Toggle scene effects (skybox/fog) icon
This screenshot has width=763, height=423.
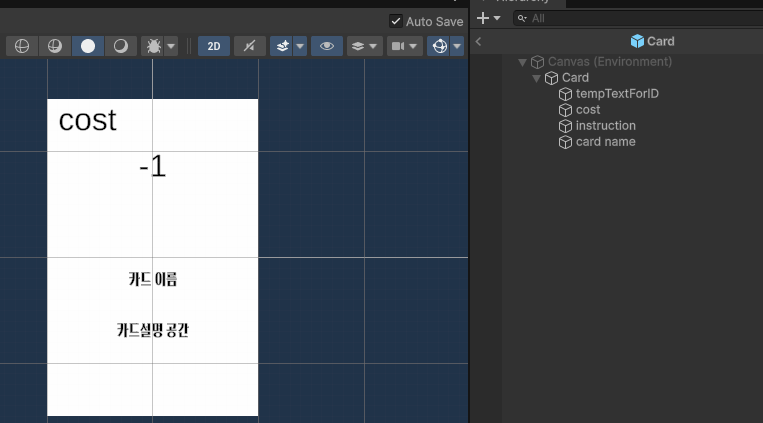[282, 46]
